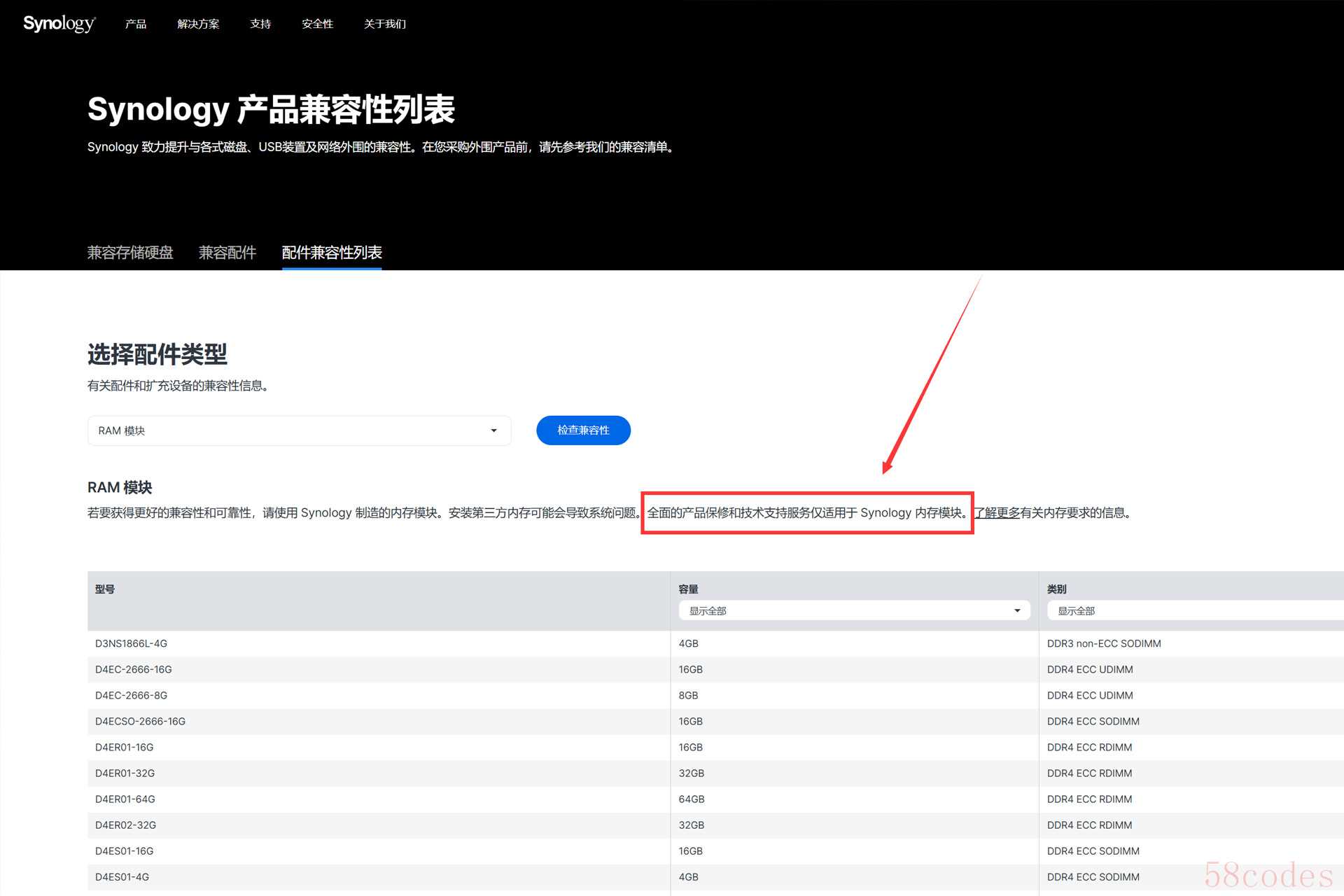Viewport: 1344px width, 896px height.
Task: Select model D3NS1866L-4G
Action: (131, 643)
